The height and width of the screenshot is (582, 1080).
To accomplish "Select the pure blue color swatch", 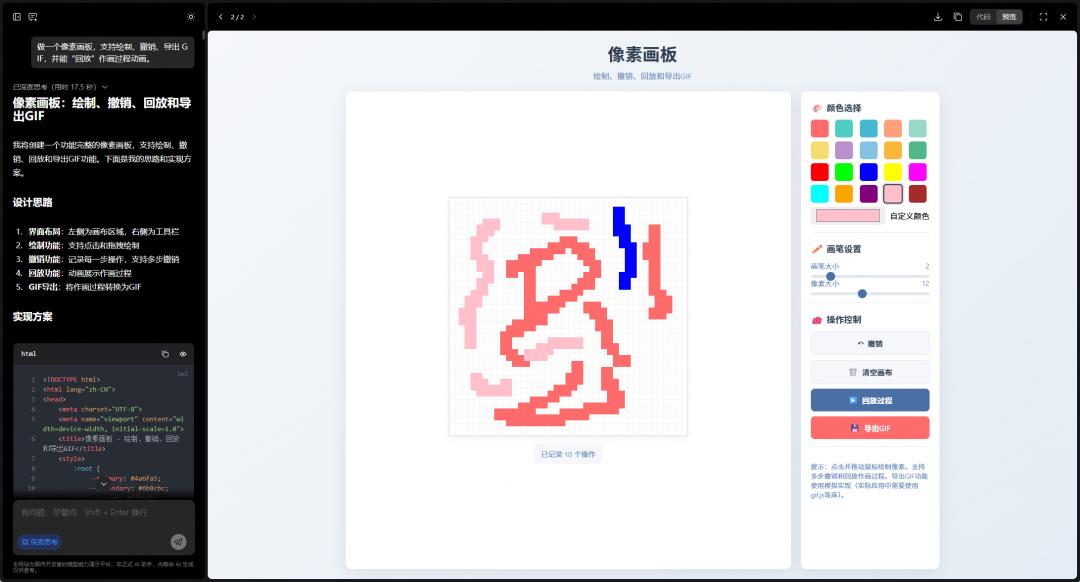I will click(869, 172).
